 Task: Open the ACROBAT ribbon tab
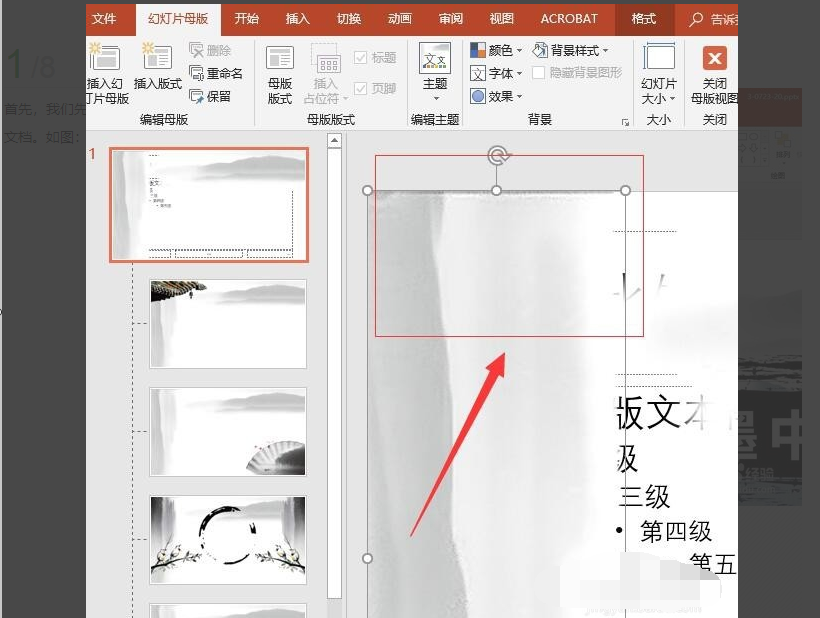click(568, 18)
